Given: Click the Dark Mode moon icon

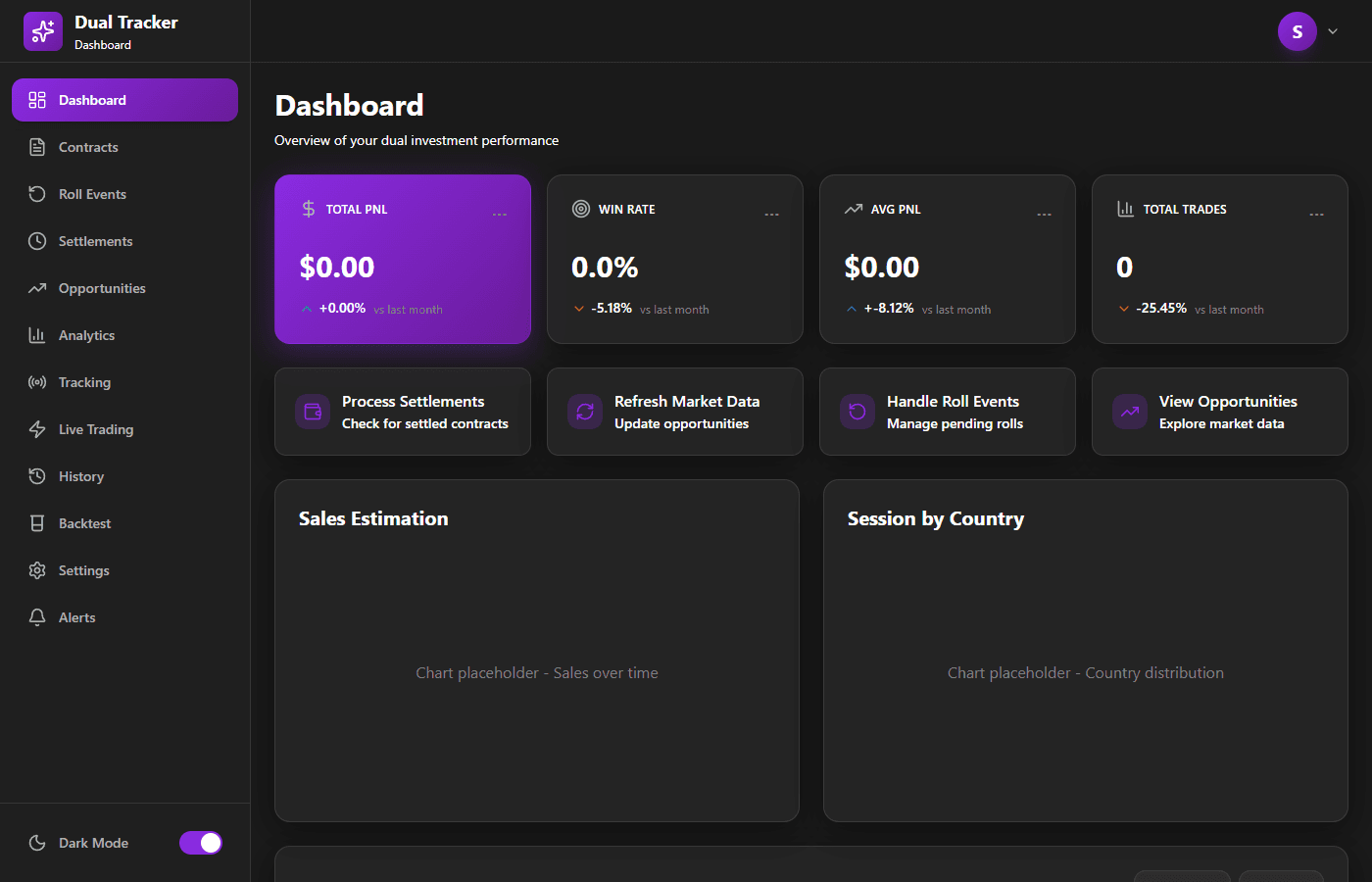Looking at the screenshot, I should 37,843.
